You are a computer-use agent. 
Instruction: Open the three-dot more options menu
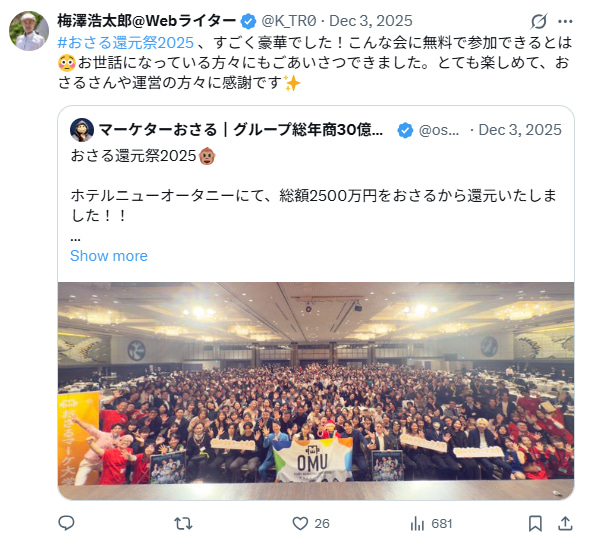(565, 21)
